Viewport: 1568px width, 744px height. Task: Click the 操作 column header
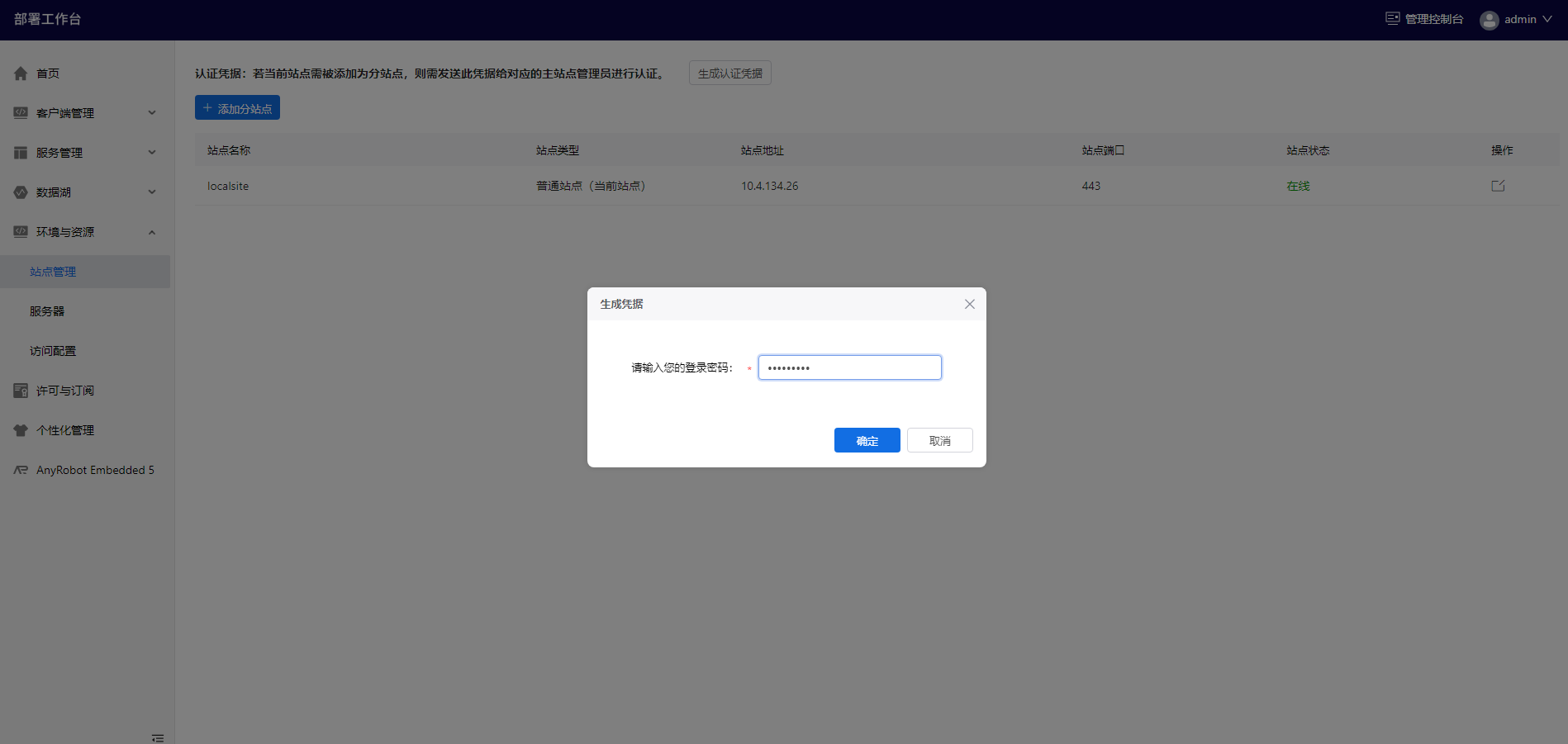1502,150
